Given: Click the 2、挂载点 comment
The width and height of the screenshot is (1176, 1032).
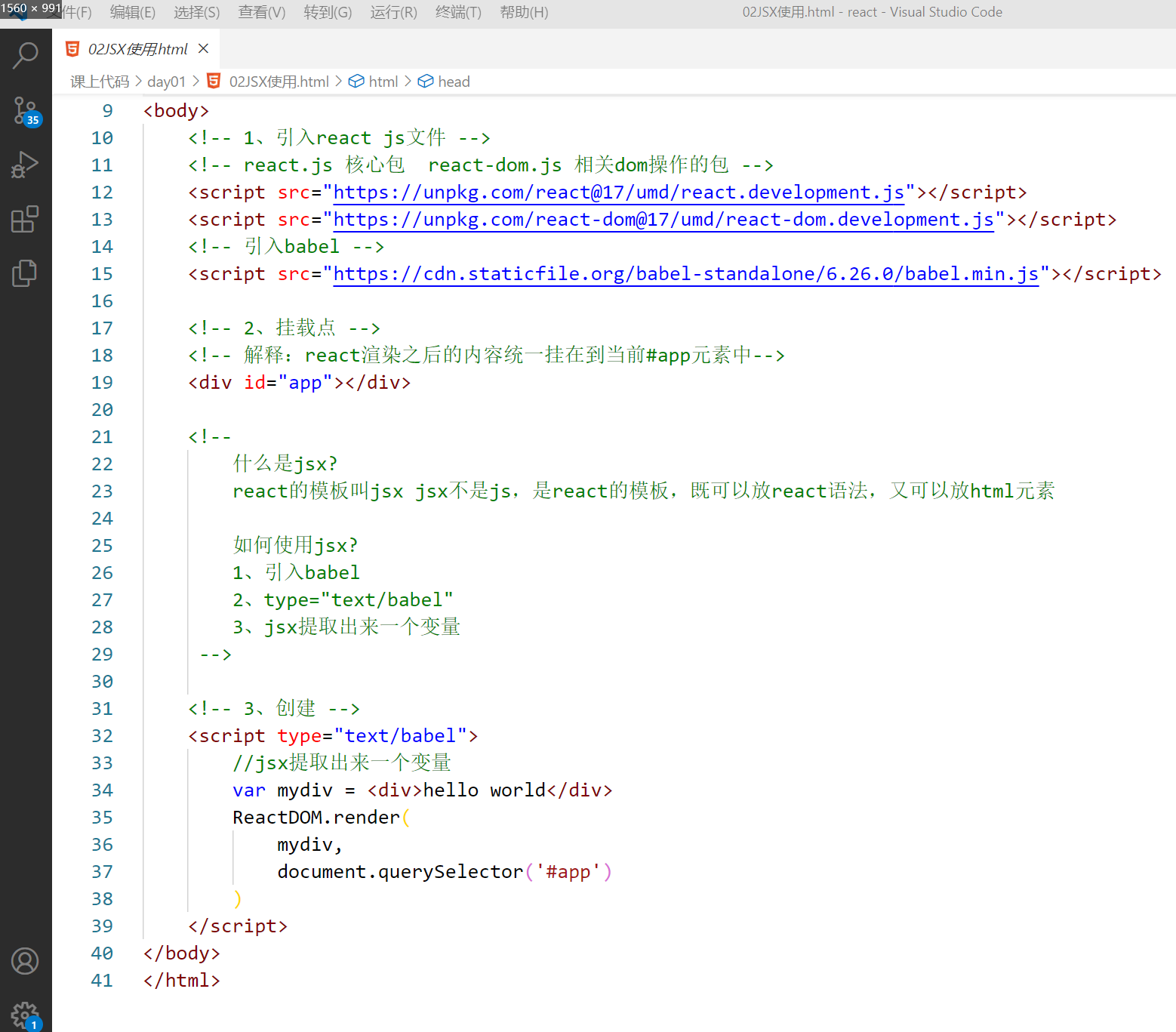Looking at the screenshot, I should pos(284,328).
